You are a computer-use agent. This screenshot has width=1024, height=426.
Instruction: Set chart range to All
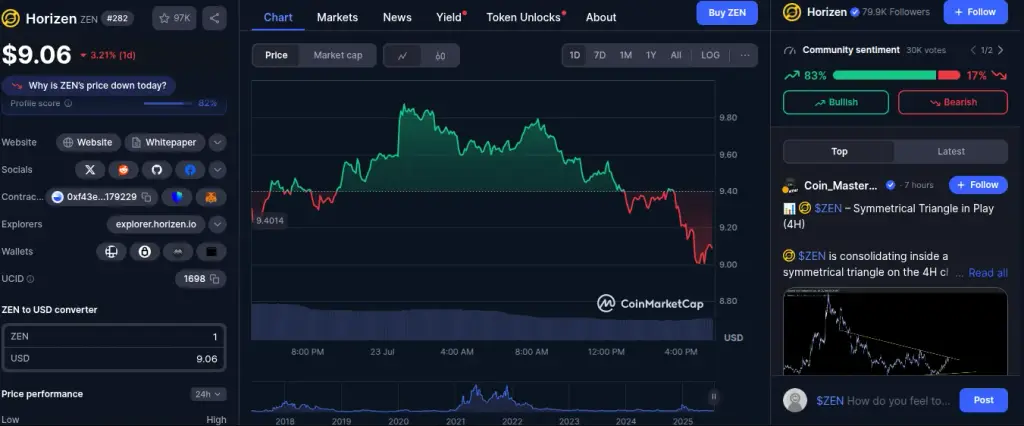pos(676,56)
